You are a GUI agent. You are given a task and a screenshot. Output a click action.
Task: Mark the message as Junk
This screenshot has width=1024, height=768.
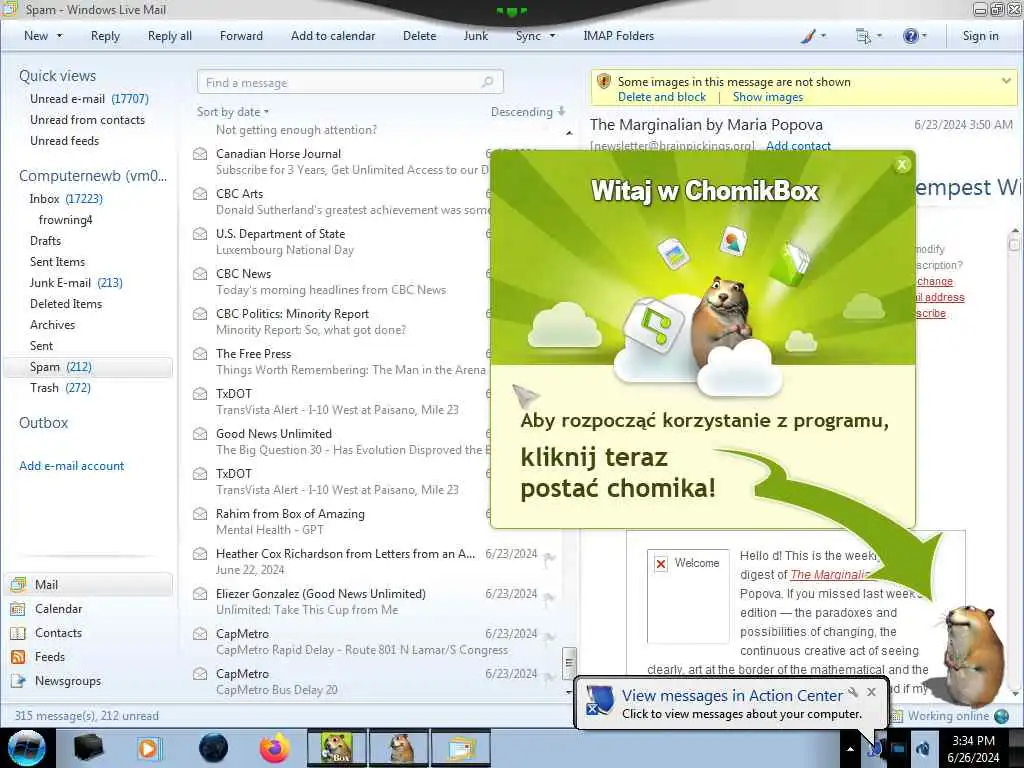click(x=475, y=36)
